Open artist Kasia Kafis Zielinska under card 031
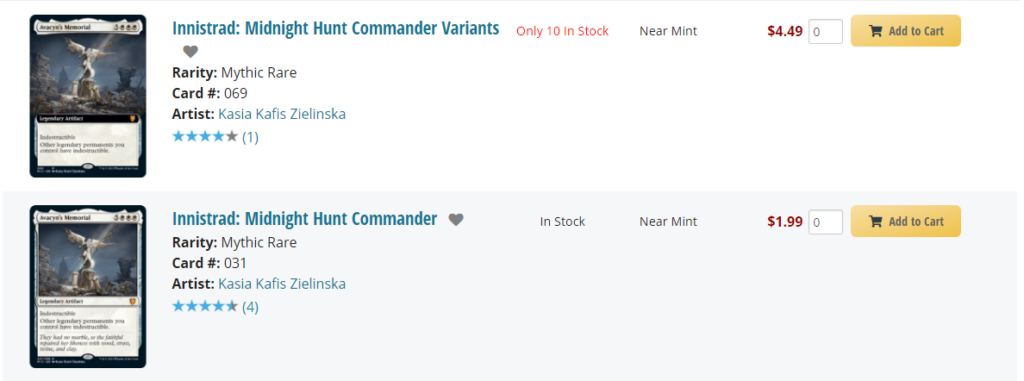Viewport: 1024px width, 381px height. coord(282,284)
